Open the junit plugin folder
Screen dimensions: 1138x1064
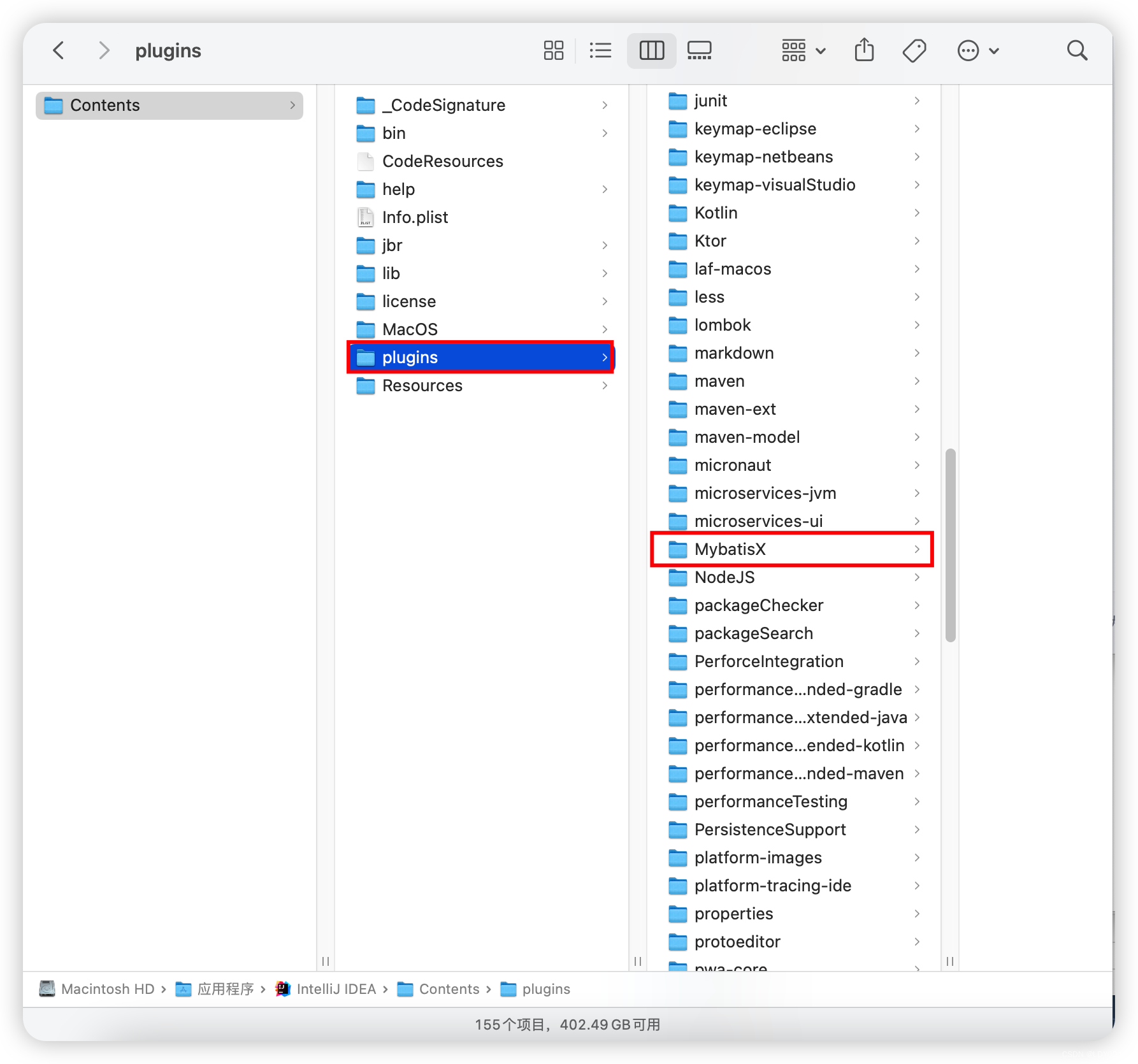(x=794, y=101)
